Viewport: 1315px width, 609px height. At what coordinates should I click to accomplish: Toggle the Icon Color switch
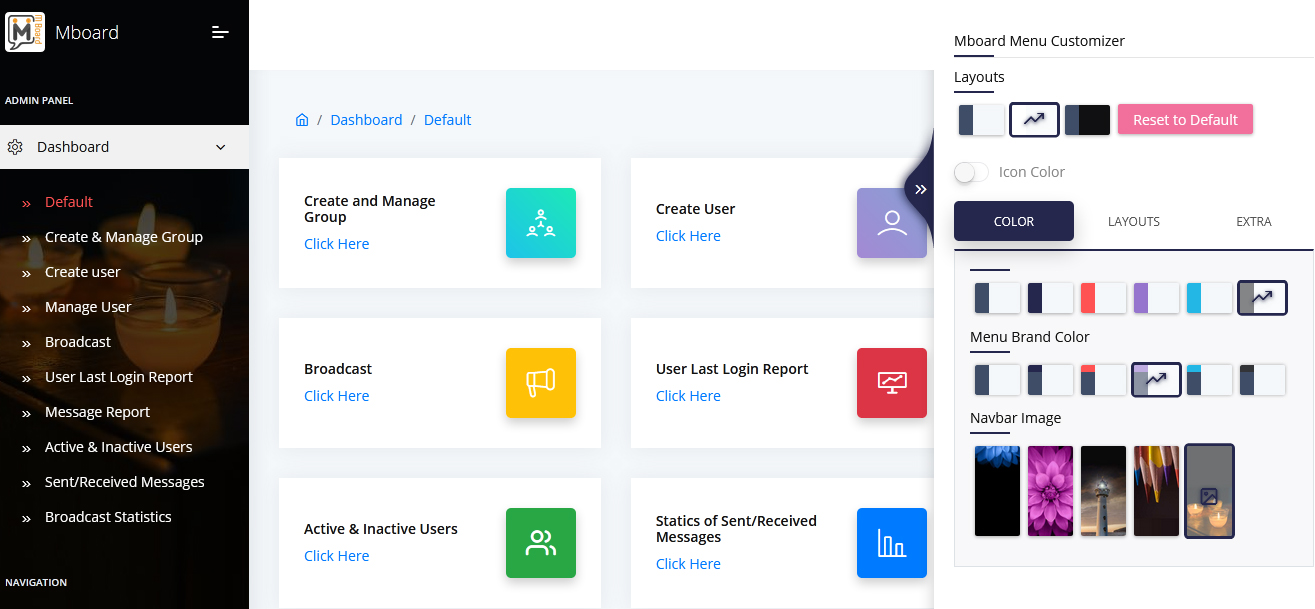[971, 172]
